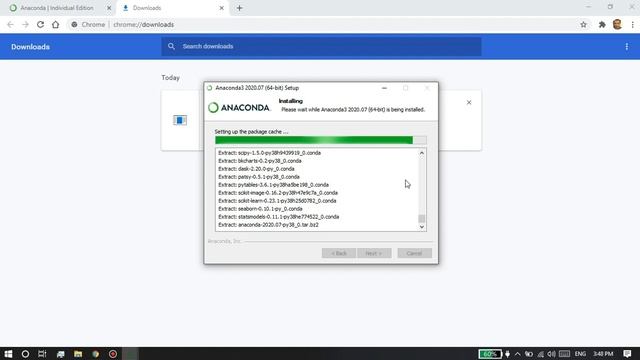
Task: Click the Cancel button in the installer
Action: [414, 253]
